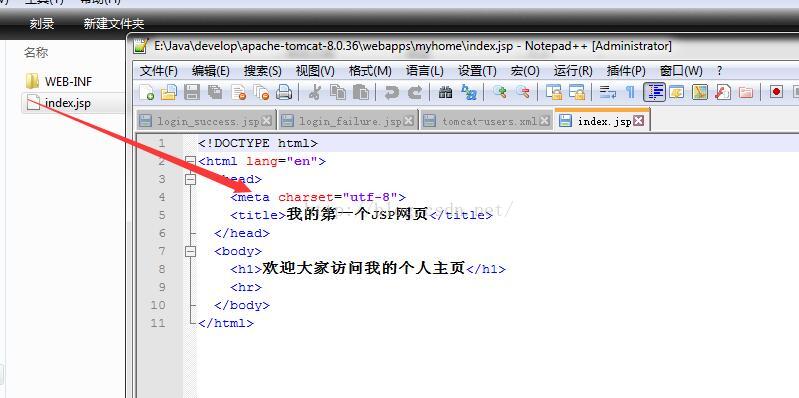Show all characters with the pilcrow icon

[x=630, y=92]
